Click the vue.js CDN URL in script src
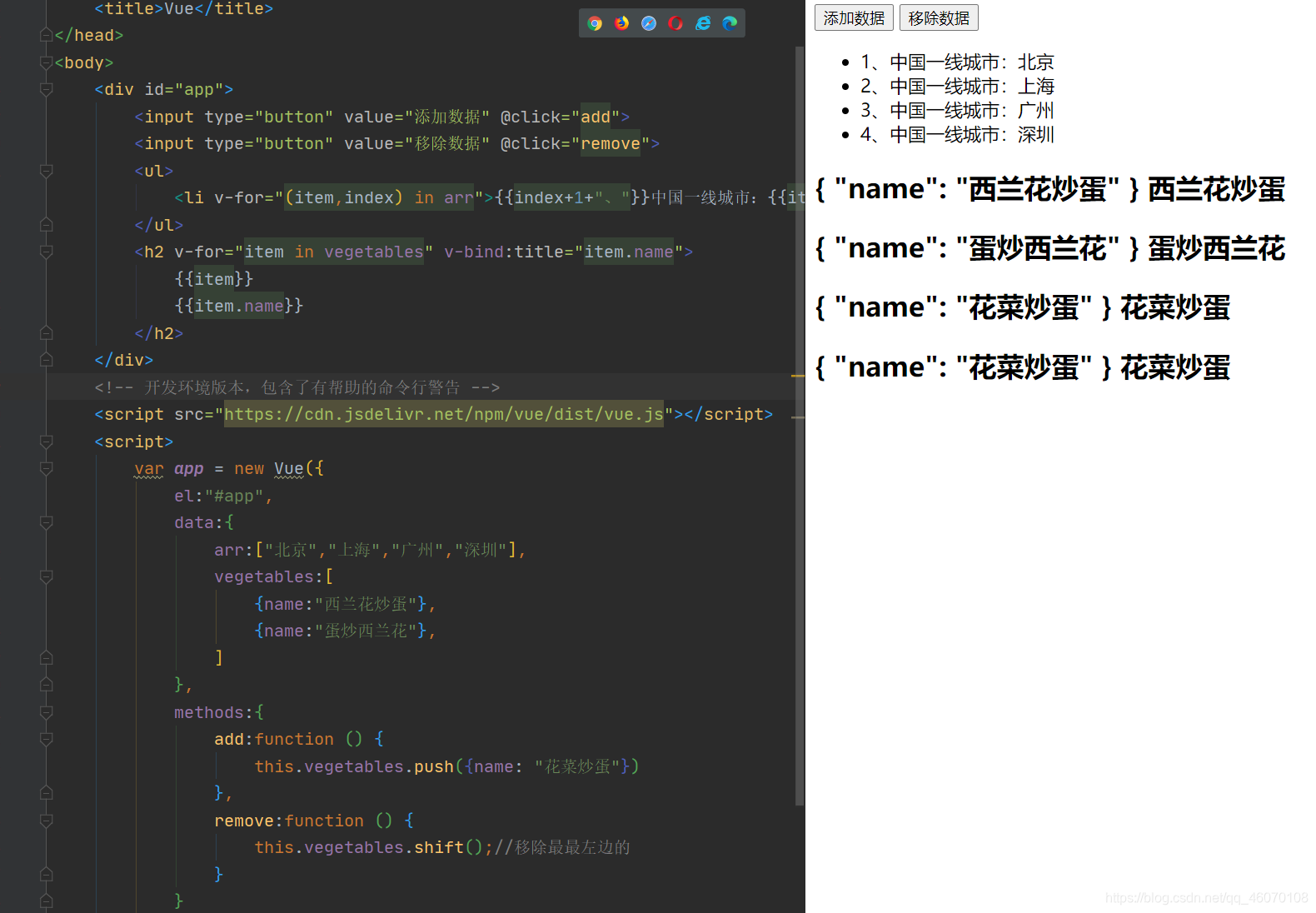Screen dimensions: 1316x913 point(444,414)
